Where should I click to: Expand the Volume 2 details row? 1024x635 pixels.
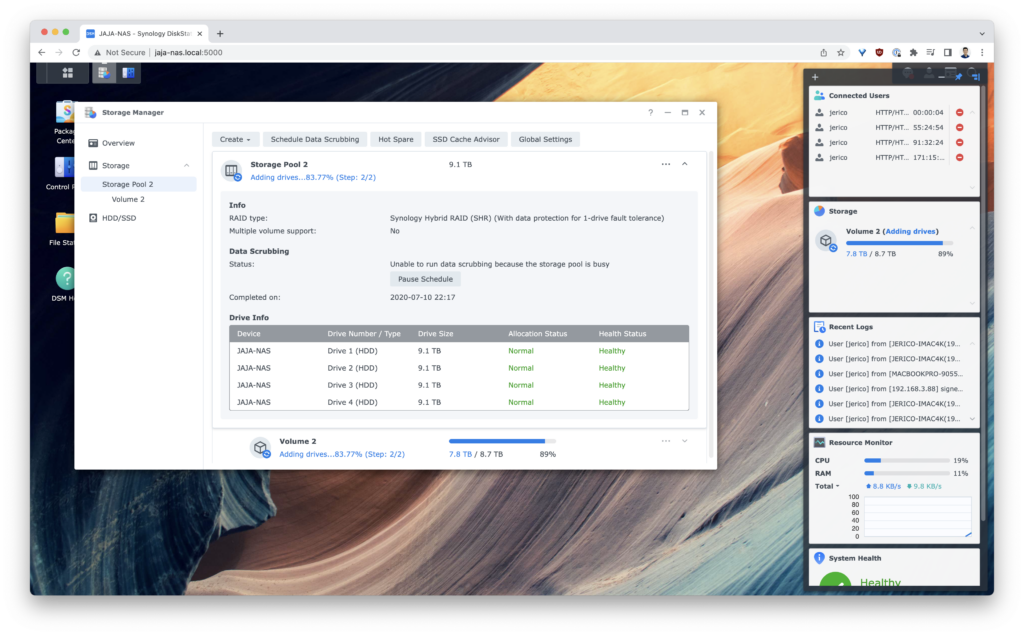(x=685, y=441)
